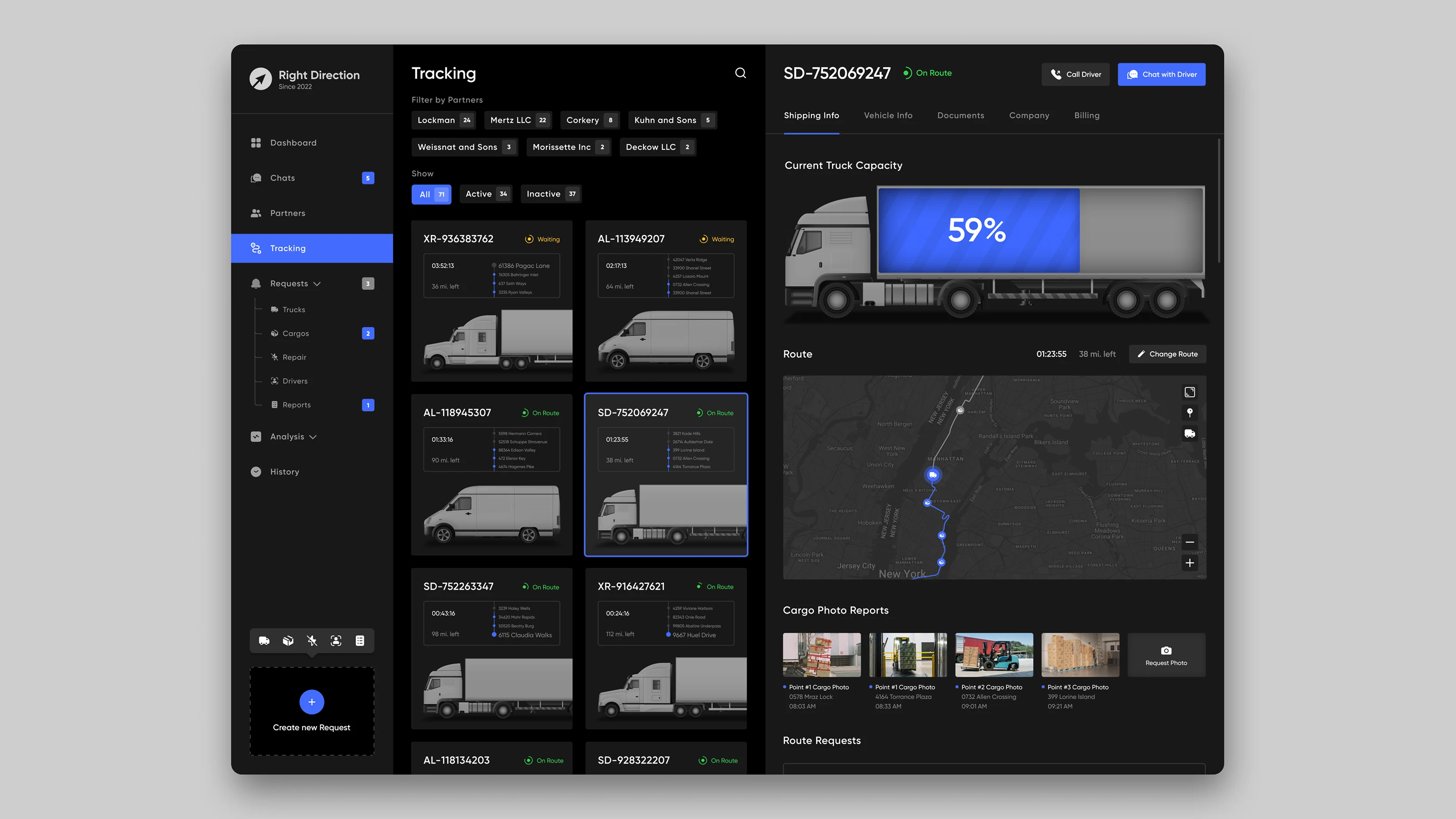This screenshot has height=819, width=1456.
Task: Show only Active shipments
Action: [x=486, y=194]
